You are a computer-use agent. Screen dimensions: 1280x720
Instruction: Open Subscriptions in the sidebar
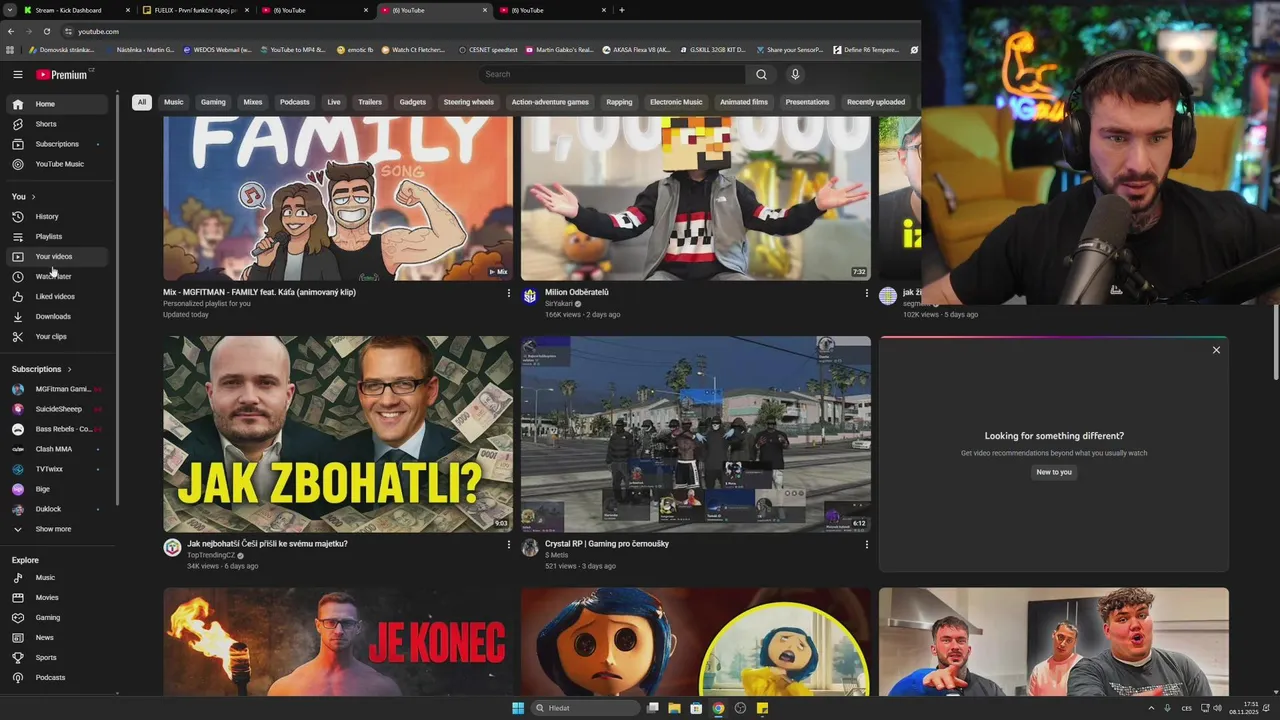click(x=57, y=144)
